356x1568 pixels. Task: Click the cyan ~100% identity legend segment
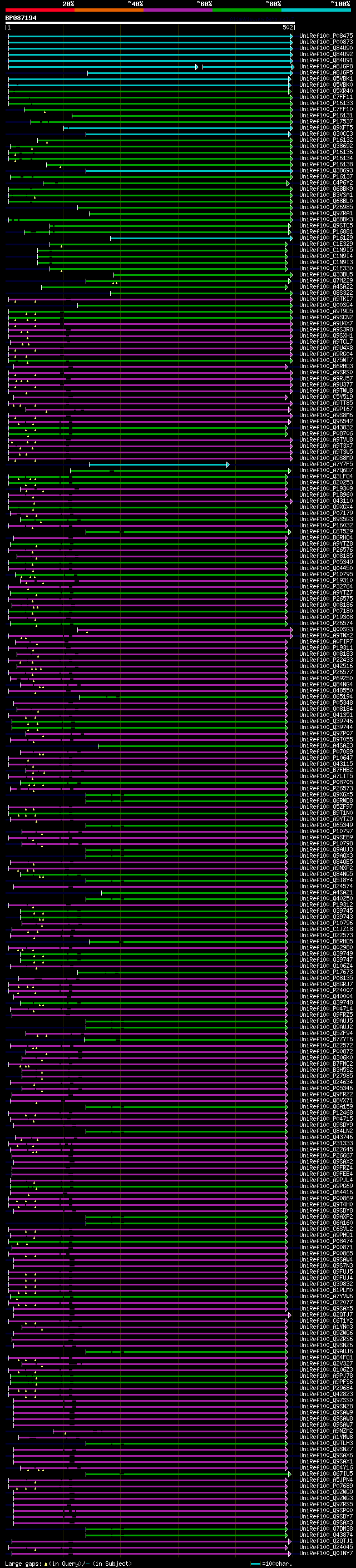point(317,10)
